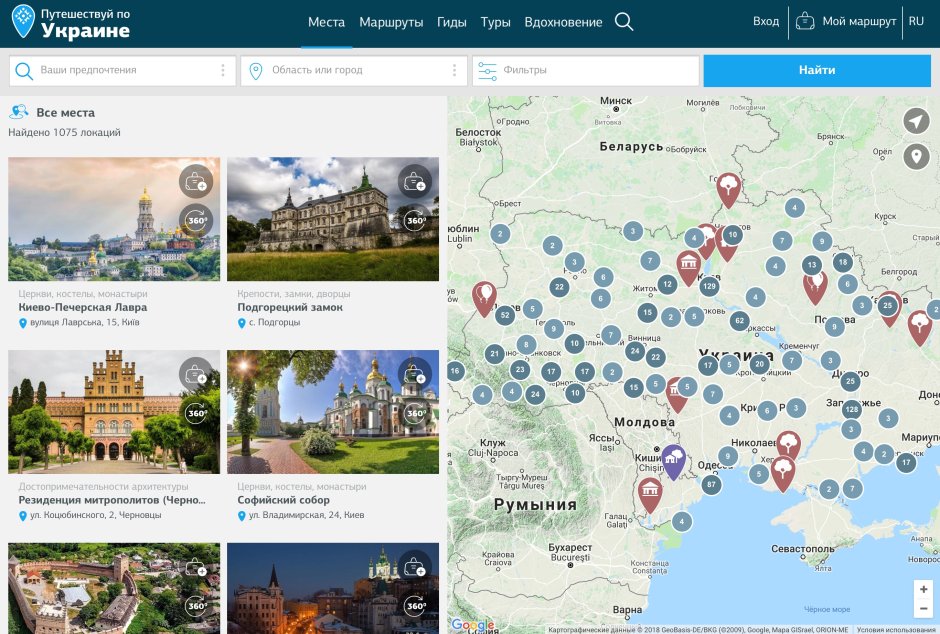Click the address ул. Владимирская, 24, Киев
The width and height of the screenshot is (940, 634).
pyautogui.click(x=306, y=515)
